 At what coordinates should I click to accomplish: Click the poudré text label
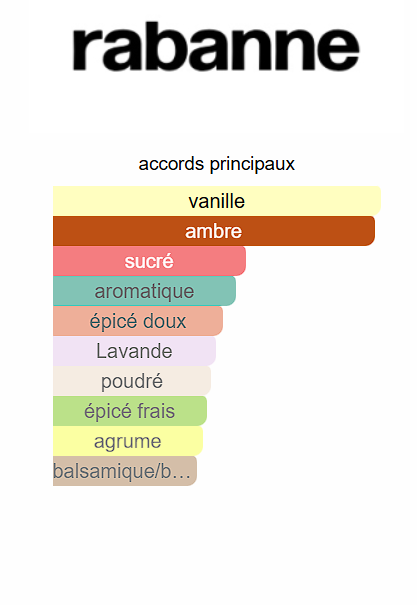coord(132,382)
